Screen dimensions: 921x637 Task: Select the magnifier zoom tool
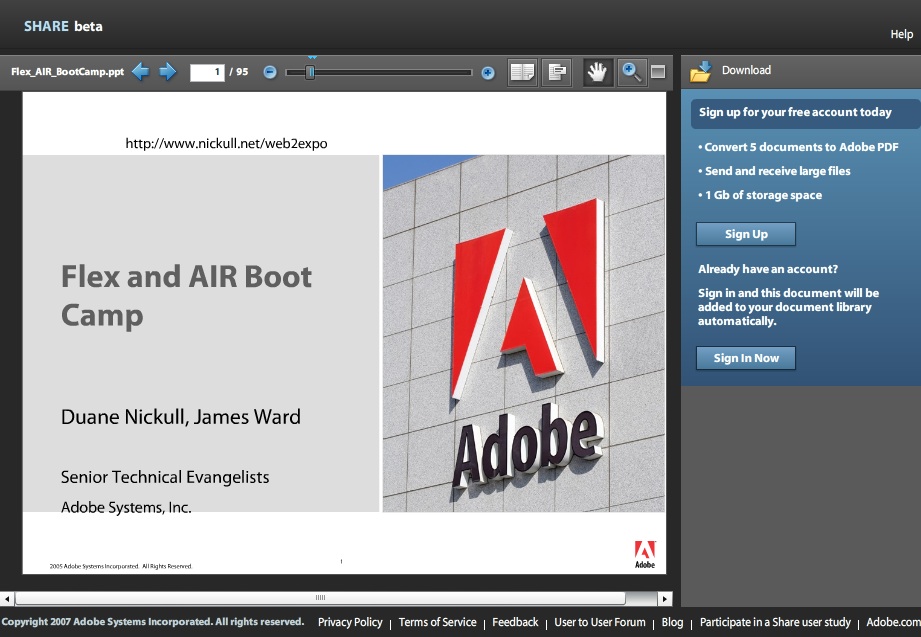point(631,72)
